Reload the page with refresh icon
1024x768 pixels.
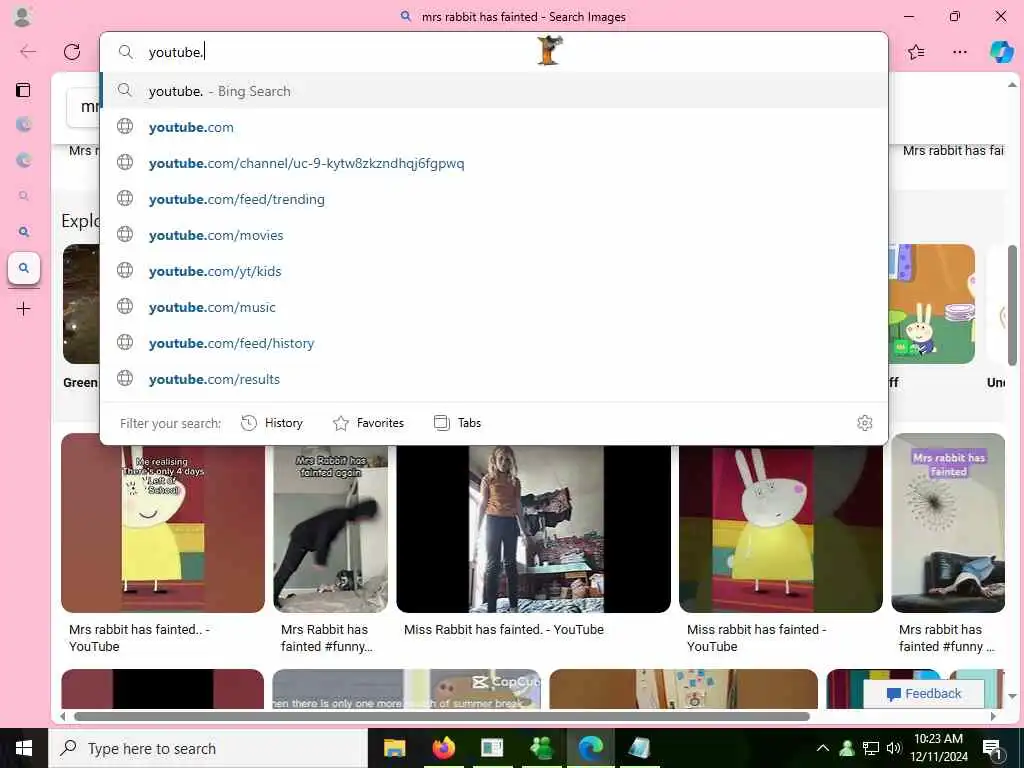72,52
